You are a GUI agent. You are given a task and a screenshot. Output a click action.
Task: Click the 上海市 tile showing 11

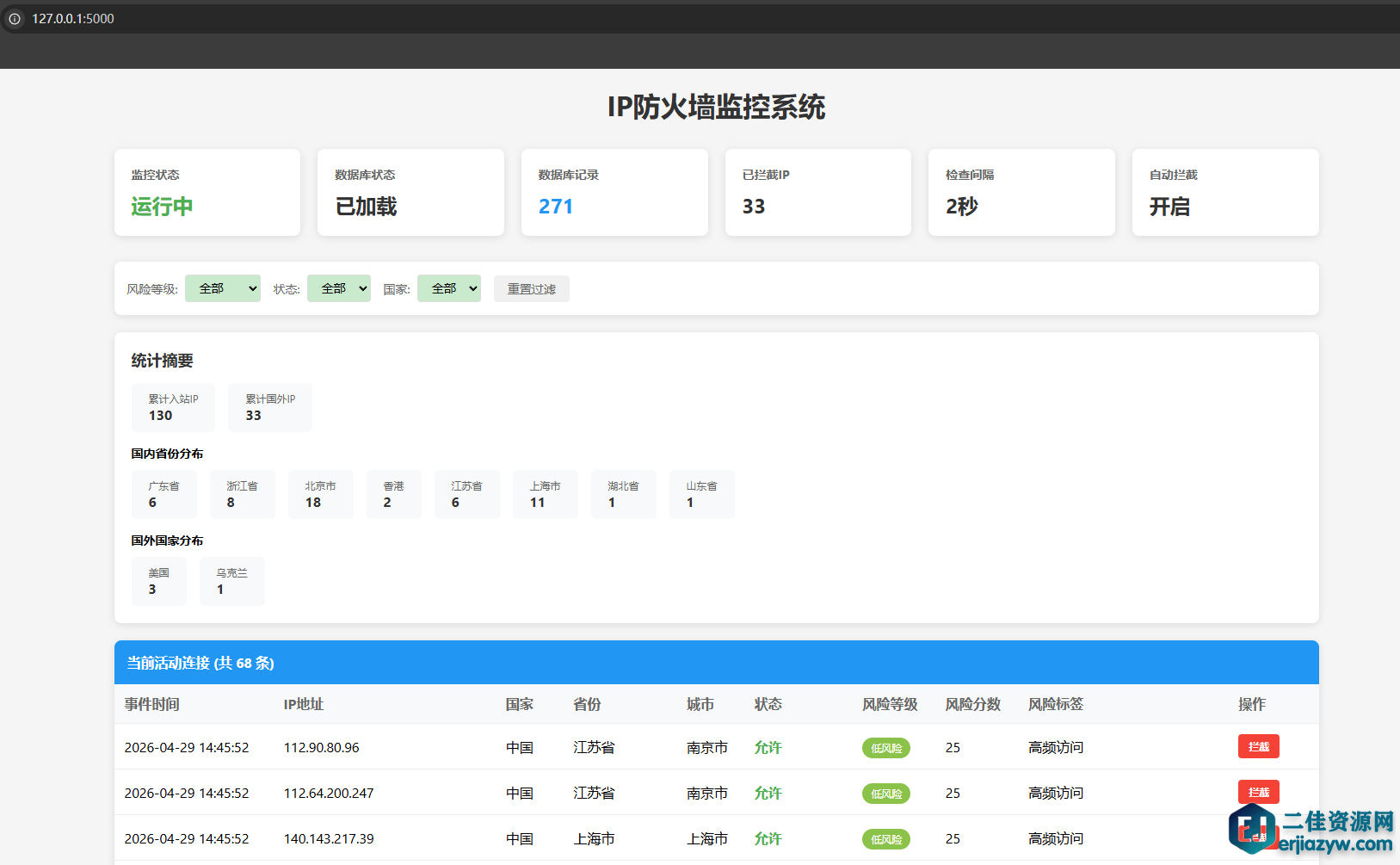[546, 494]
